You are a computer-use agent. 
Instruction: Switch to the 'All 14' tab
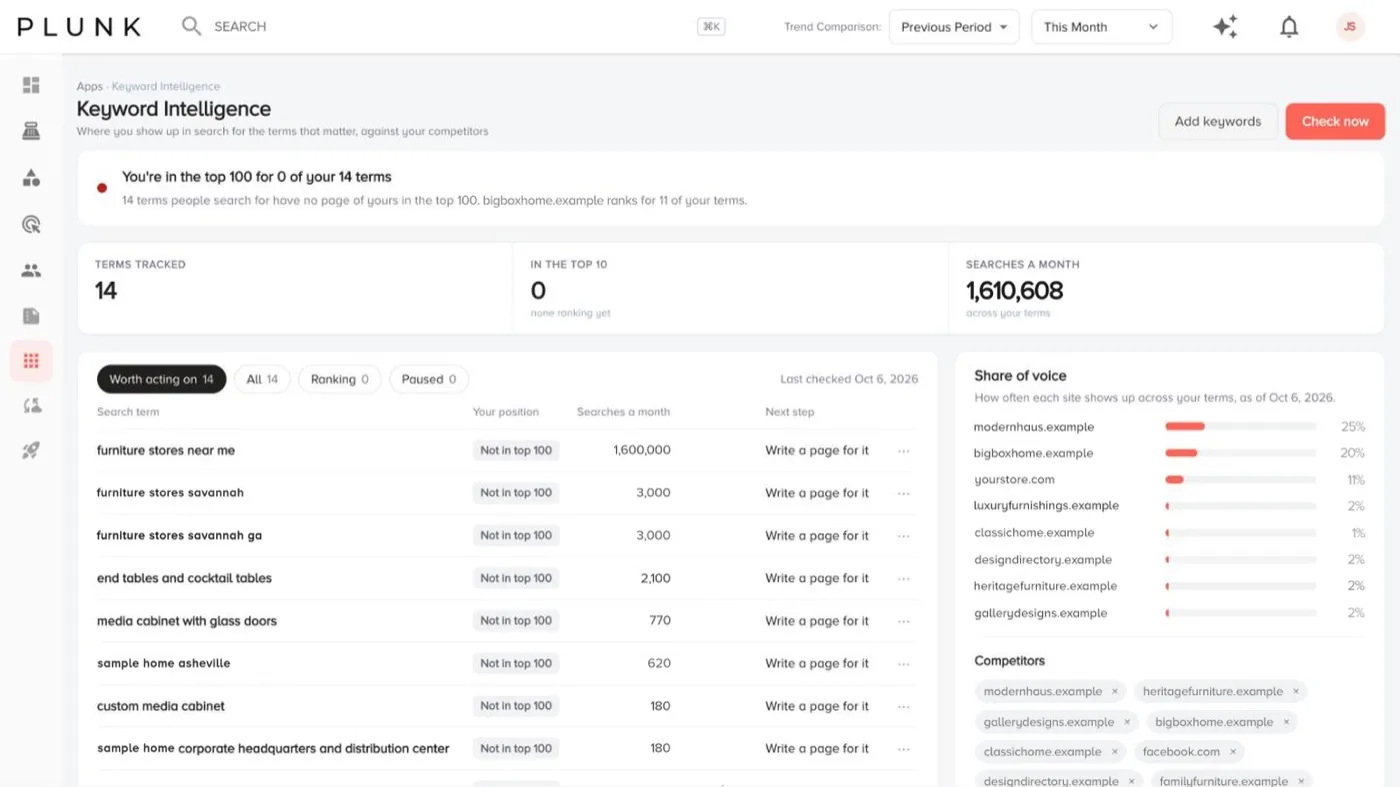tap(262, 379)
